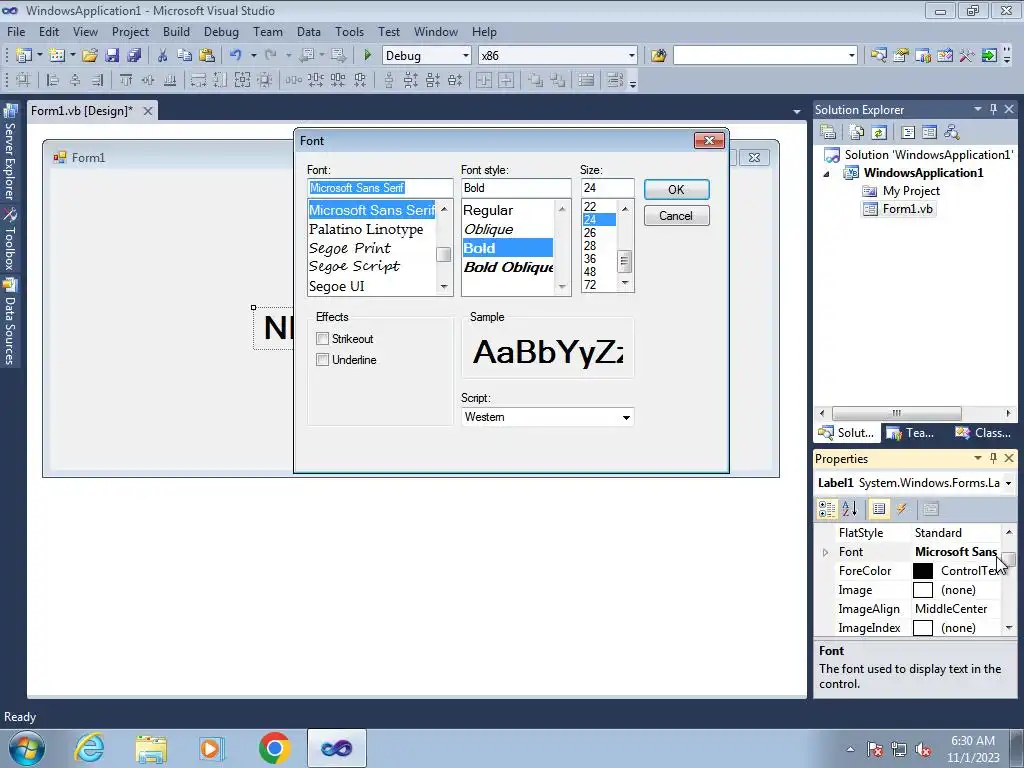The image size is (1024, 768).
Task: Open Solution Explorer from the main toolbar
Action: point(878,56)
